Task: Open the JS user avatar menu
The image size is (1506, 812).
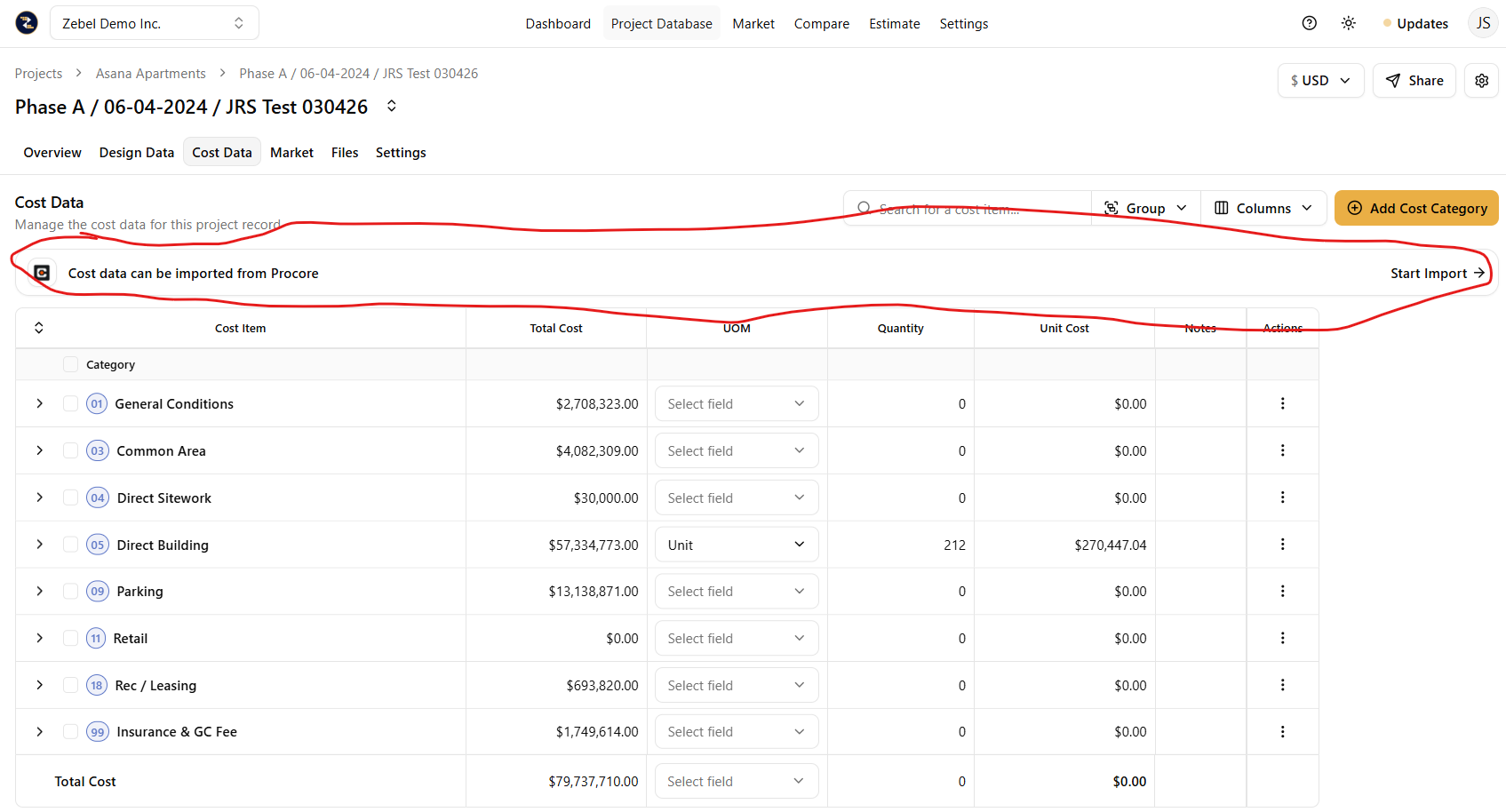Action: [1483, 23]
